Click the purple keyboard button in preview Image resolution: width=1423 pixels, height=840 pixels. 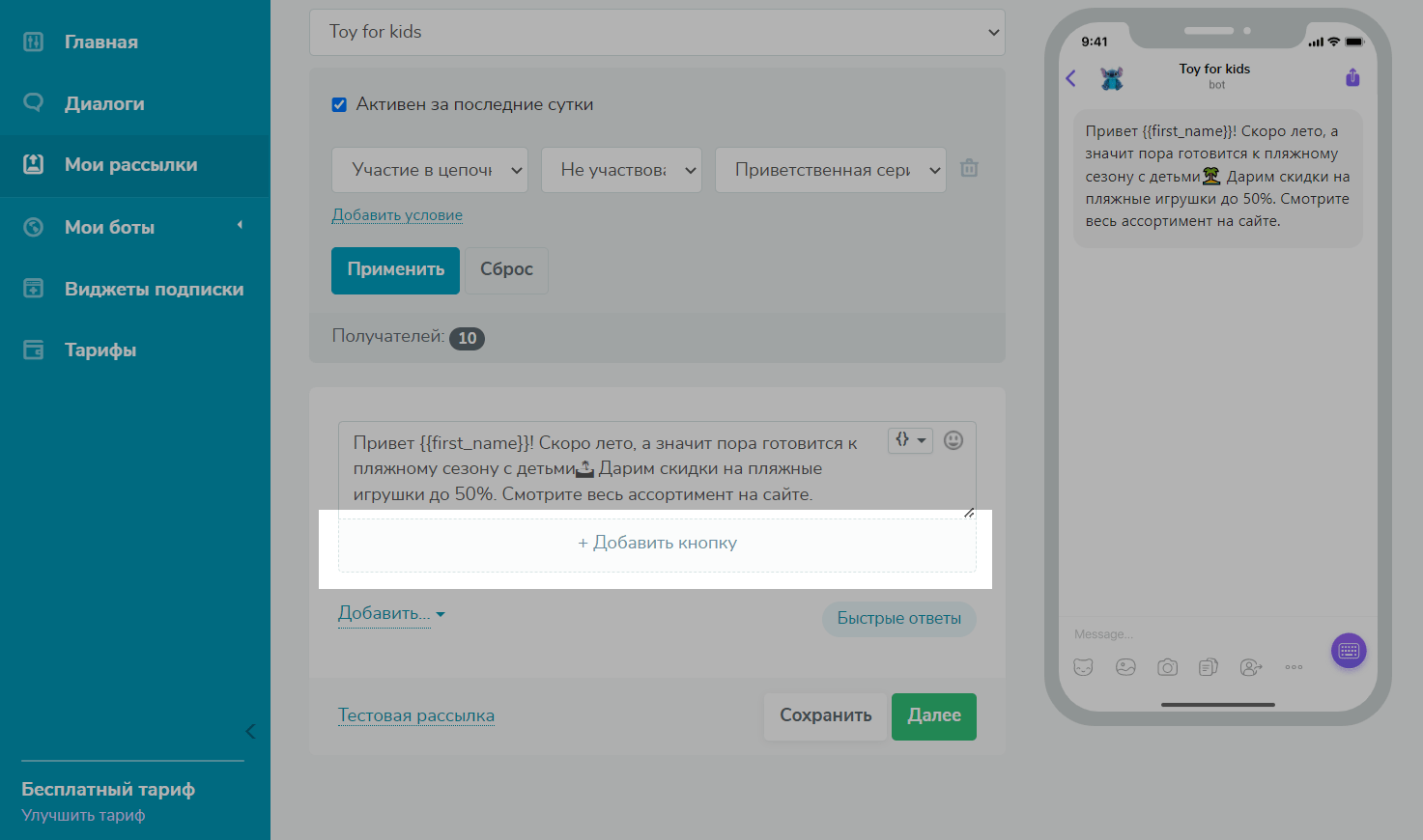pos(1349,651)
